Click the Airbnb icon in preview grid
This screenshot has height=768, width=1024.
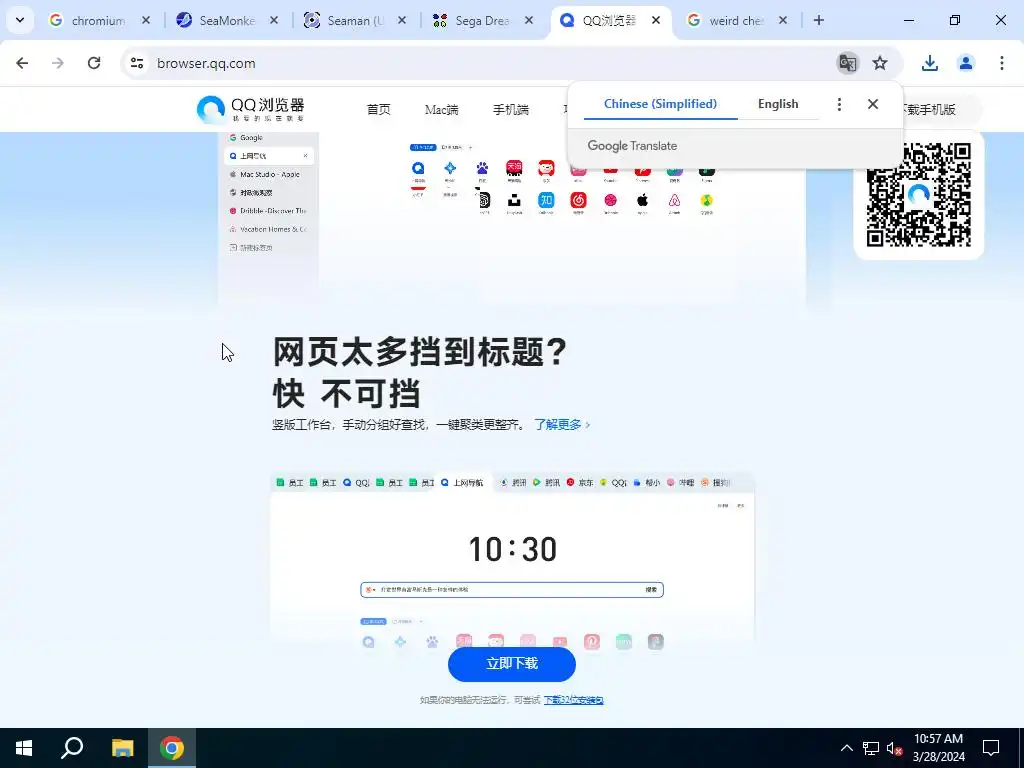click(x=675, y=200)
